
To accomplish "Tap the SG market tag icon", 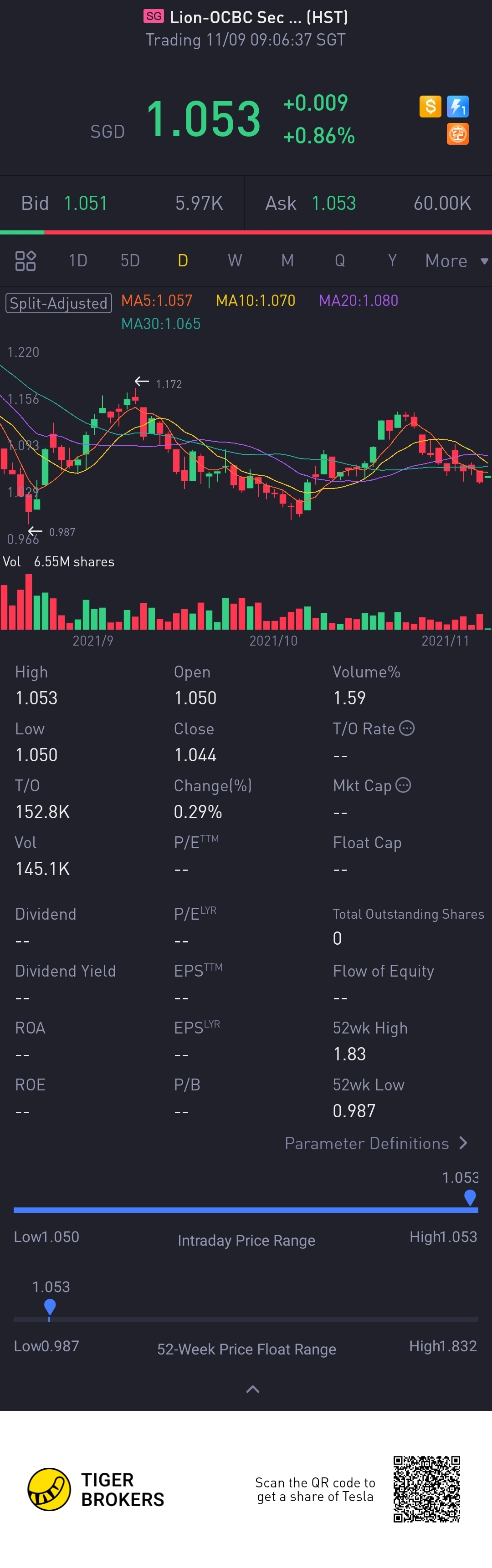I will [154, 16].
